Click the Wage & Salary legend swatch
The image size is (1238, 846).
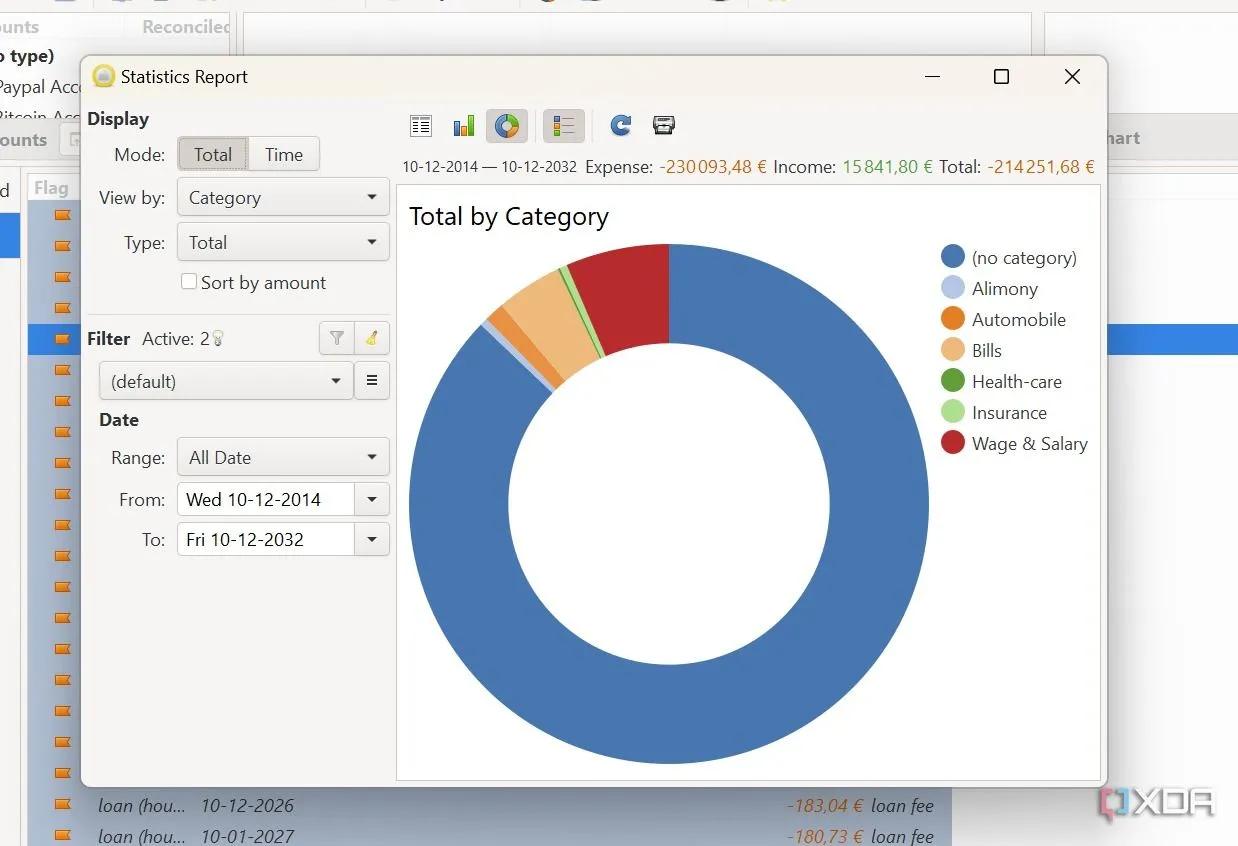(x=953, y=443)
